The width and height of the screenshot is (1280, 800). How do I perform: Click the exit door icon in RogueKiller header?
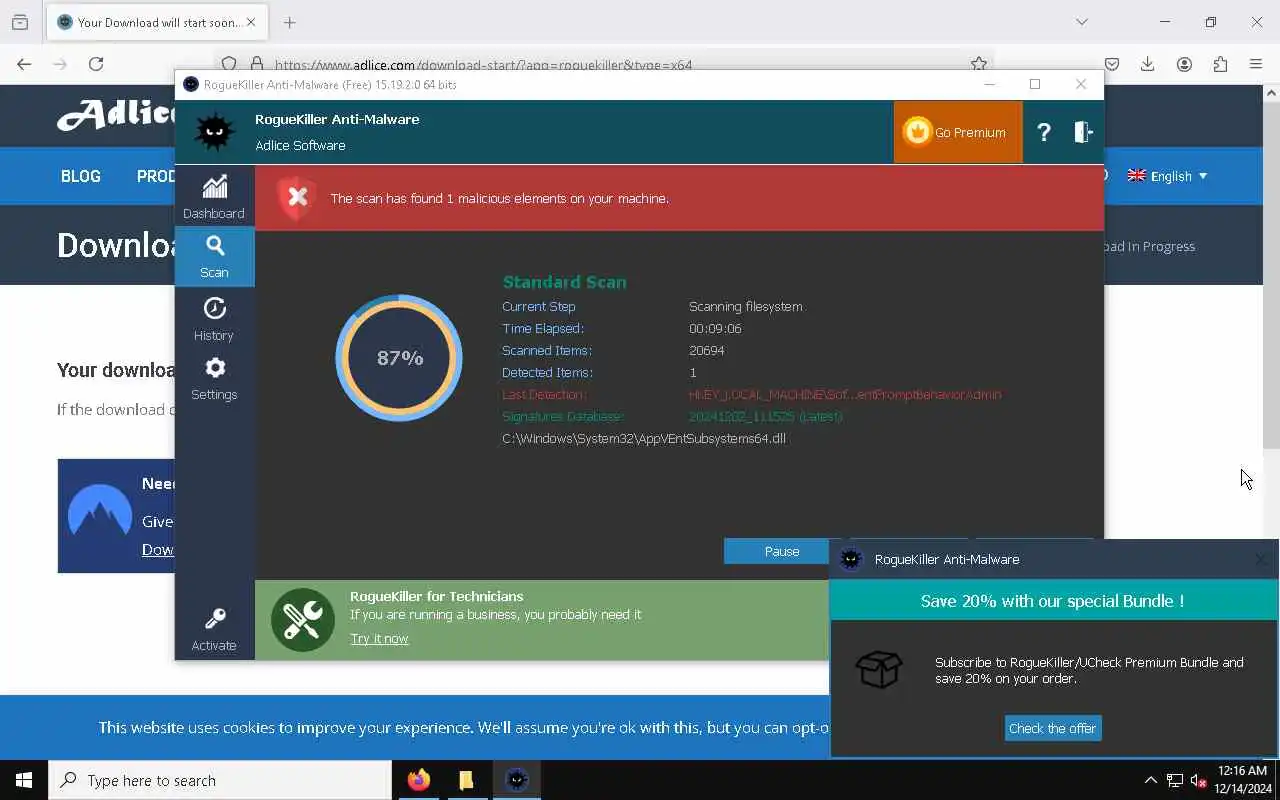[x=1083, y=132]
